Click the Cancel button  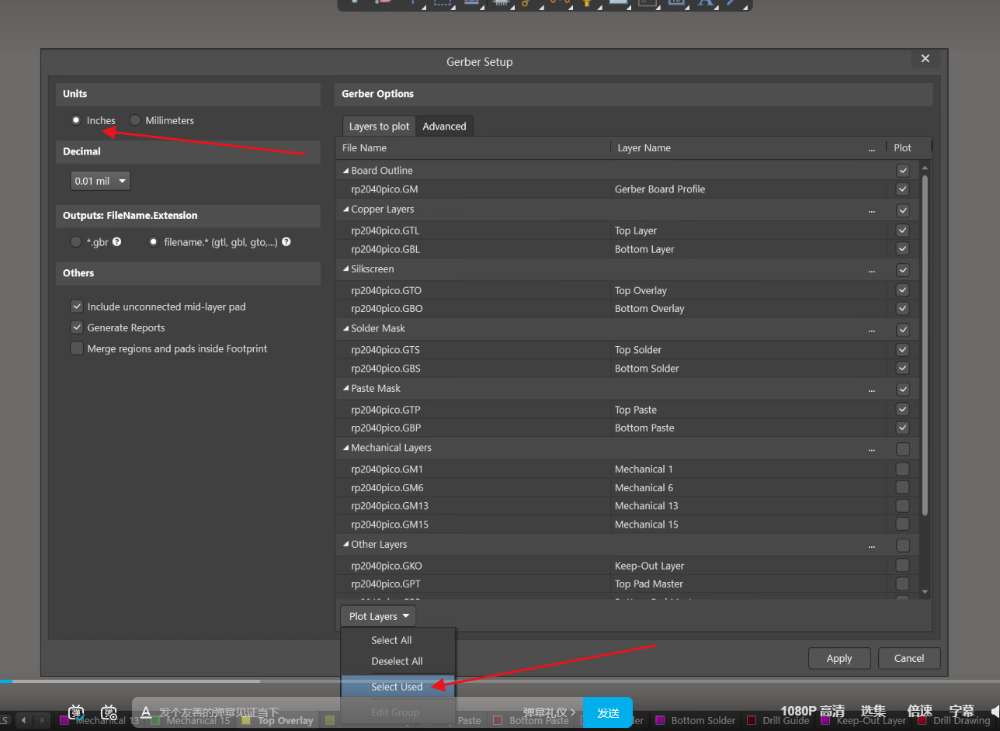tap(909, 658)
